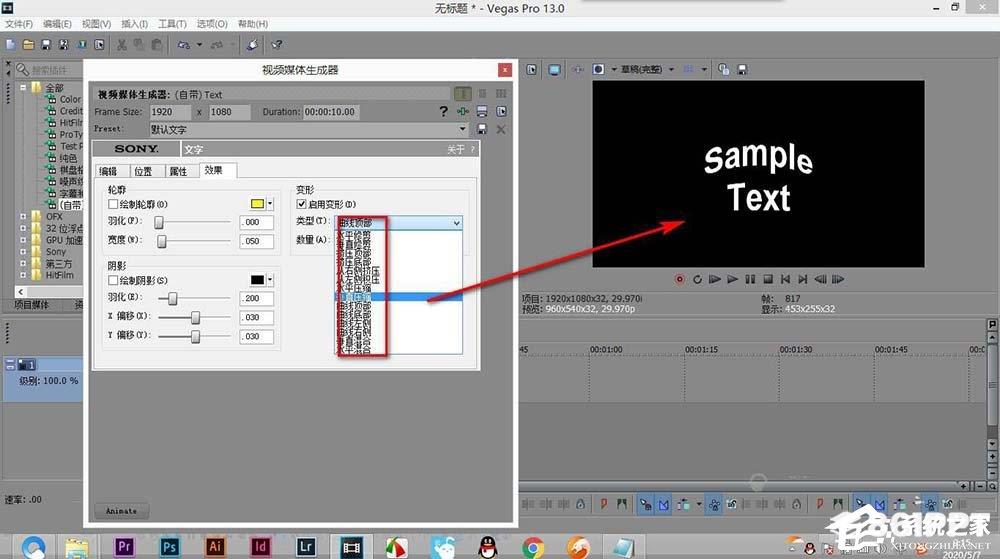The width and height of the screenshot is (1000, 559).
Task: Select the 项目媒体 panel tab
Action: tap(32, 305)
